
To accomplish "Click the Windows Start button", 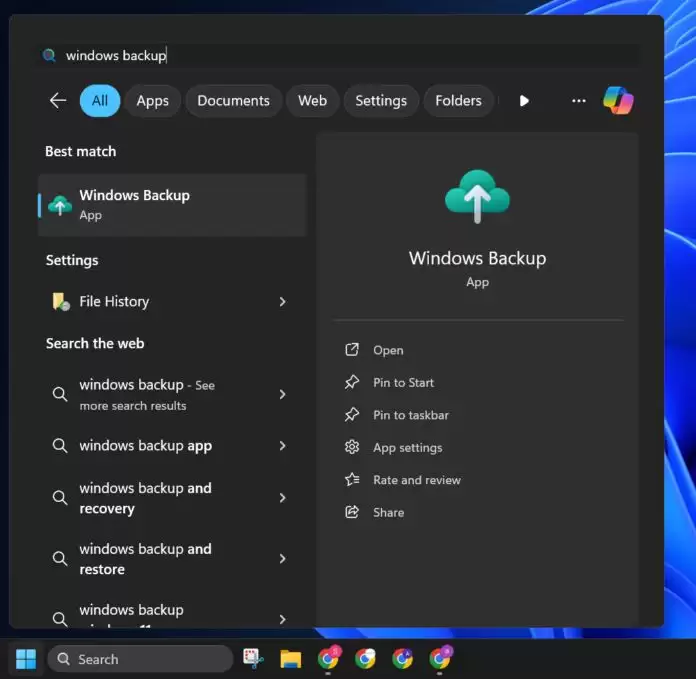I will pyautogui.click(x=26, y=659).
